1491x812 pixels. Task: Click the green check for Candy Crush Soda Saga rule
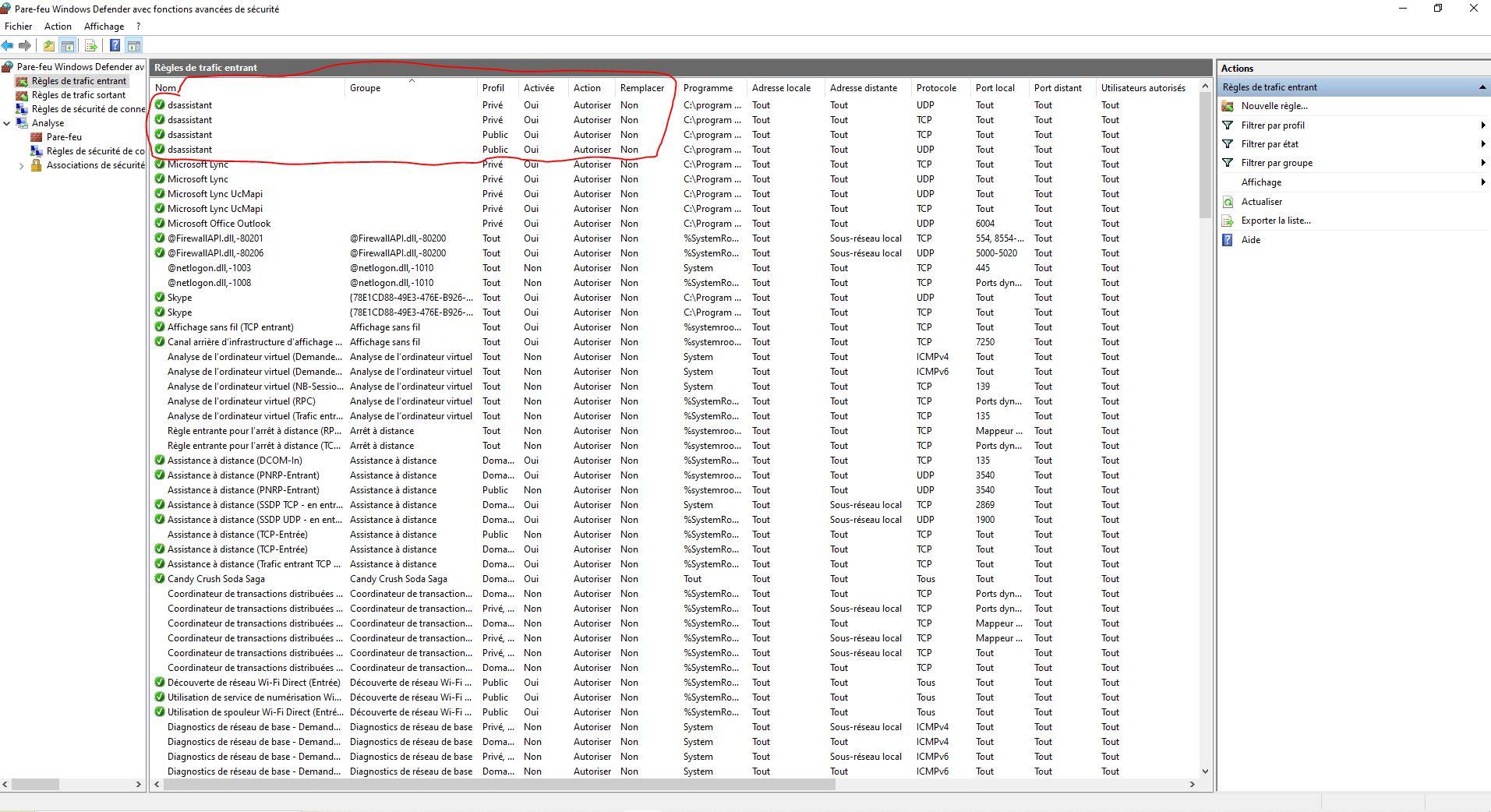(160, 579)
